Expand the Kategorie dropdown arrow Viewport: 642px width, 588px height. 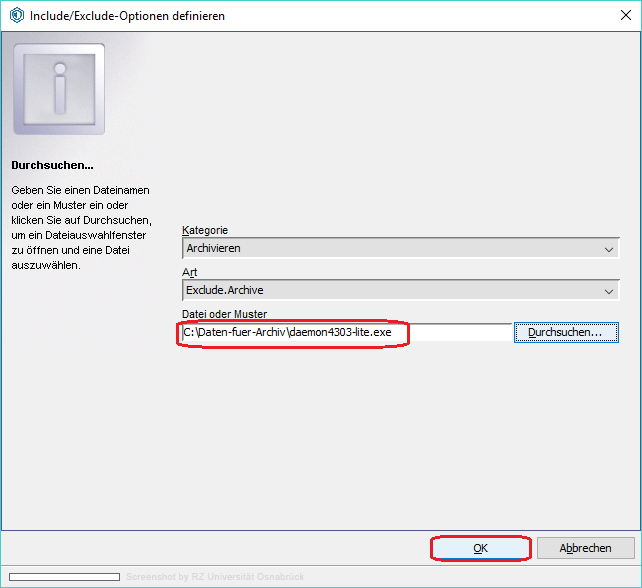point(609,249)
